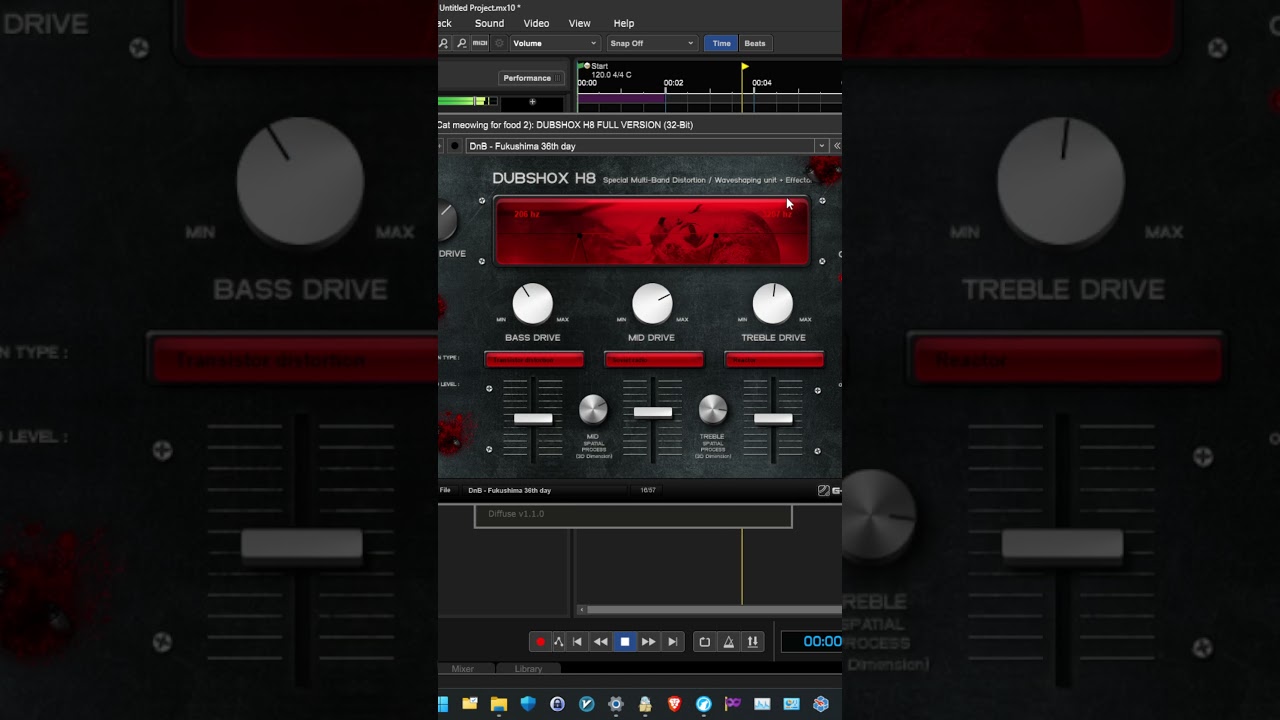Click the purple mask taskbar icon
The width and height of the screenshot is (1280, 720).
pos(733,704)
